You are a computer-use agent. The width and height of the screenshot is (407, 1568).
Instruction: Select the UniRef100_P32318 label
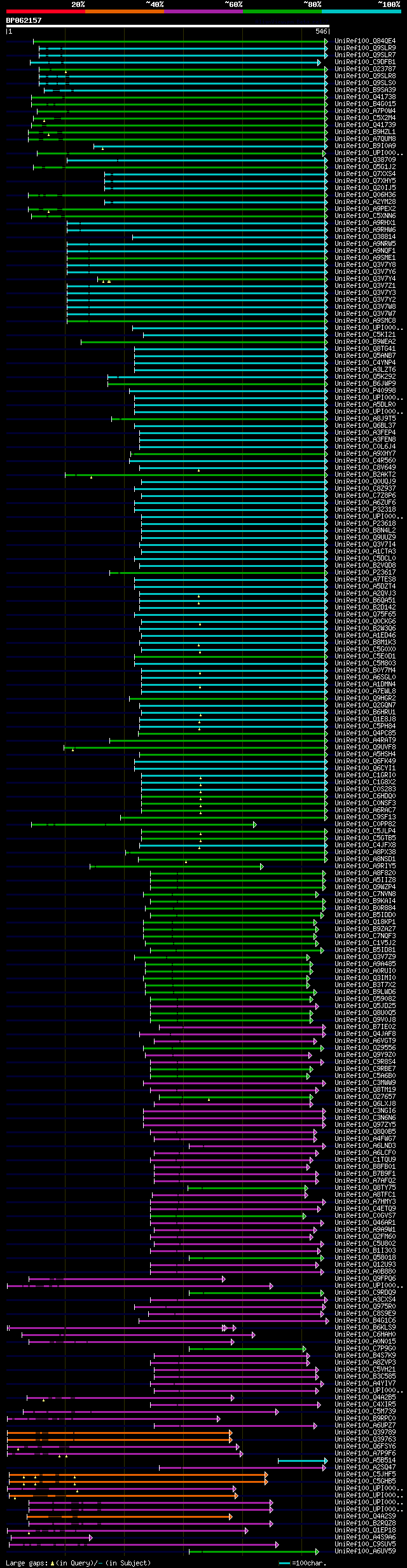pyautogui.click(x=365, y=510)
